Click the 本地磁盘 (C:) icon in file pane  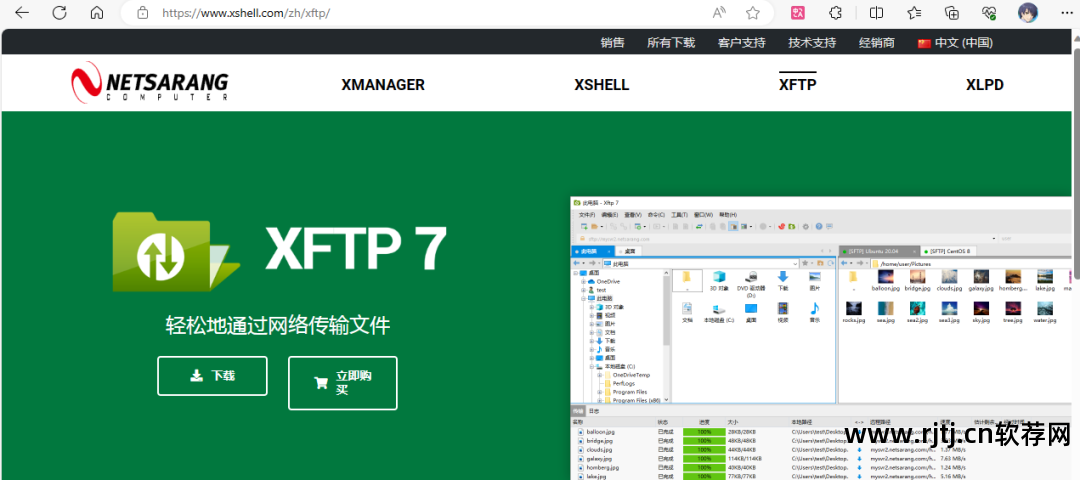[x=718, y=311]
